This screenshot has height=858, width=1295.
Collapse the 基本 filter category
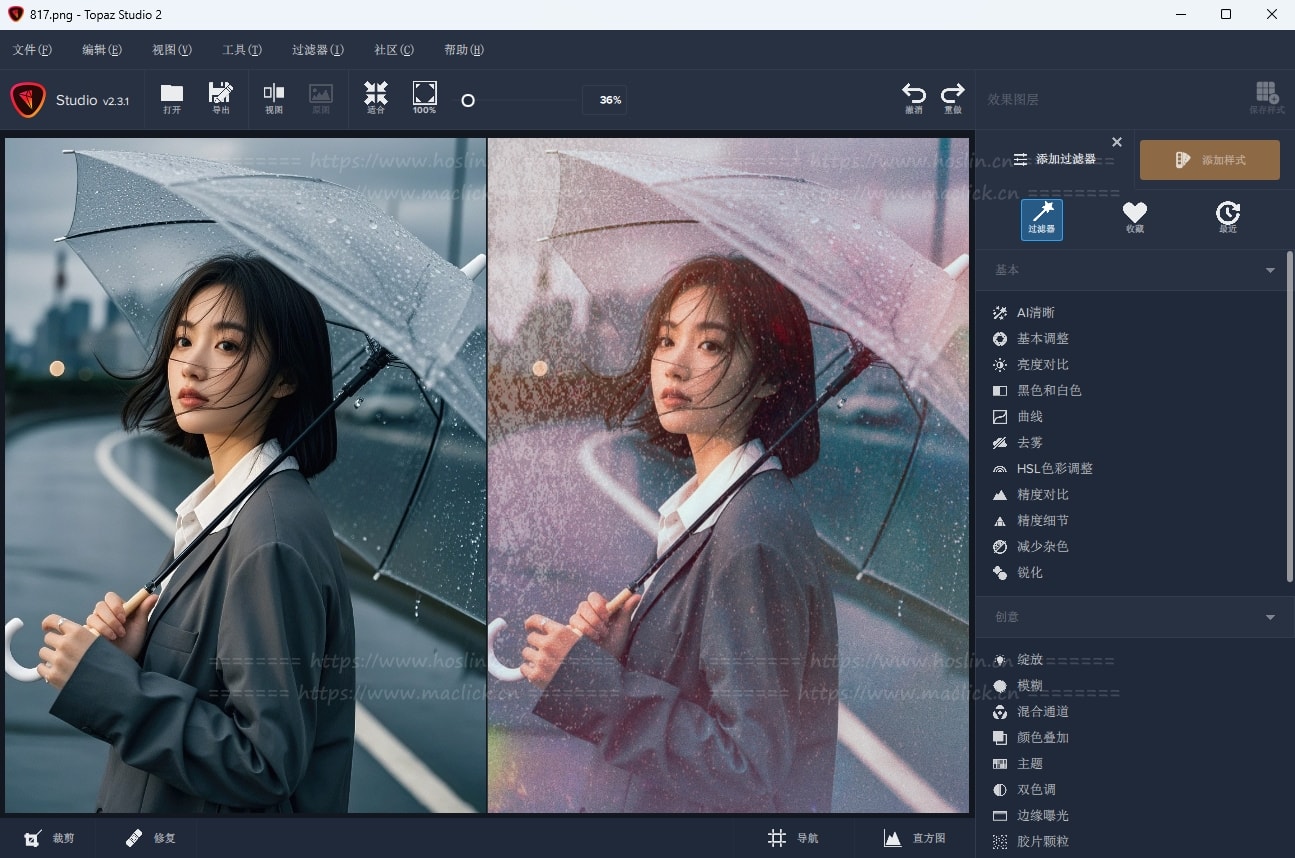pos(1270,270)
